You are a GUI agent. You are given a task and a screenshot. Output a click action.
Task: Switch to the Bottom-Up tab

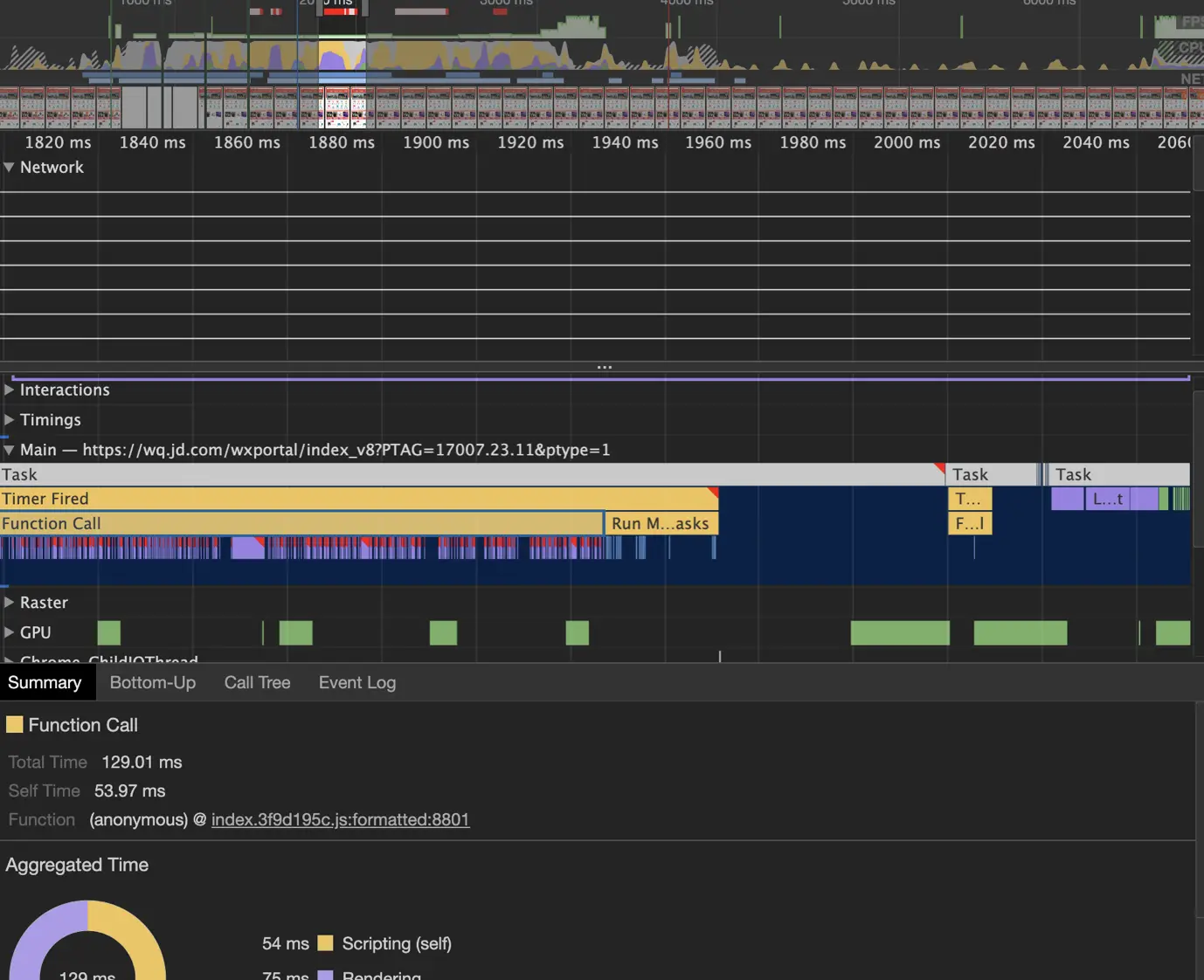tap(153, 683)
